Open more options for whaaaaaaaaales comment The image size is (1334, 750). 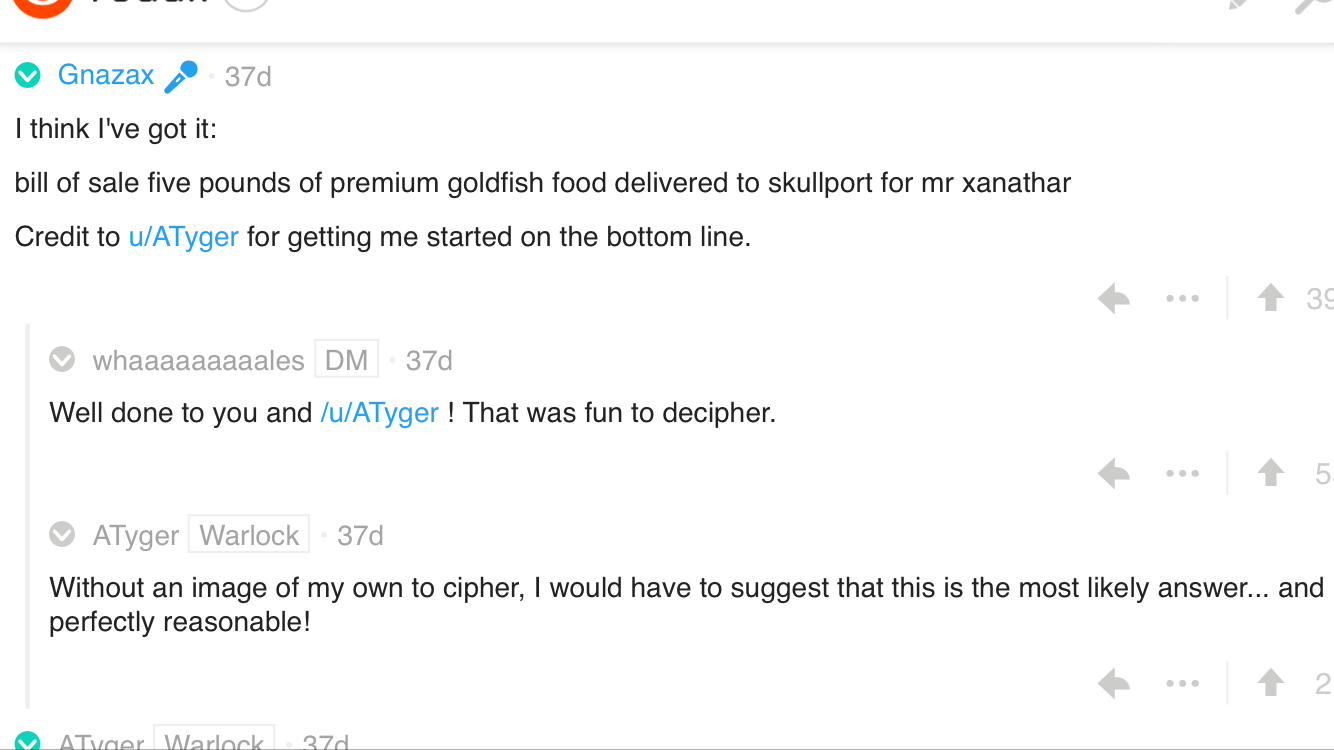click(x=1182, y=473)
